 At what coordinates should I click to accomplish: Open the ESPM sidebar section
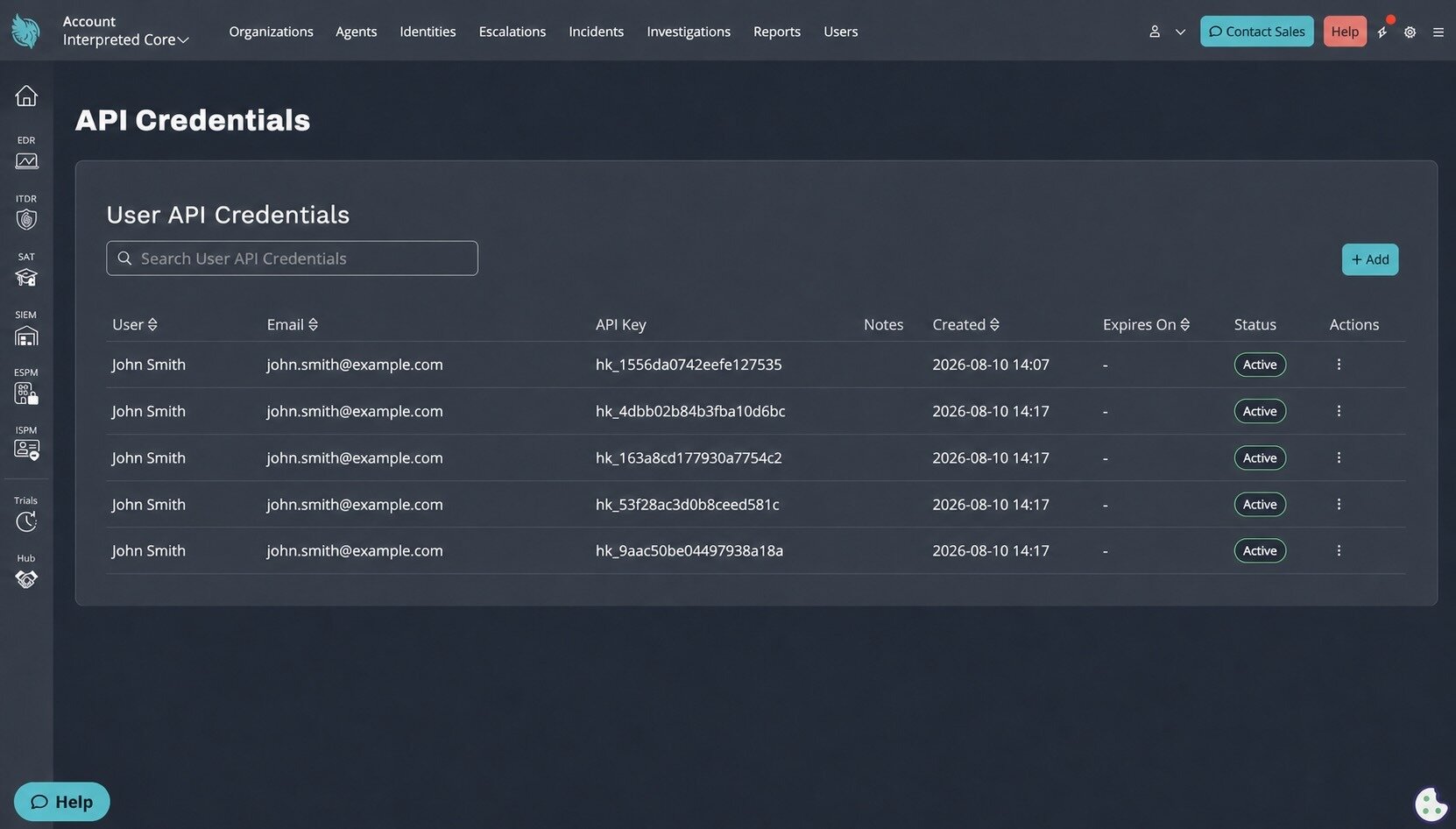(26, 386)
